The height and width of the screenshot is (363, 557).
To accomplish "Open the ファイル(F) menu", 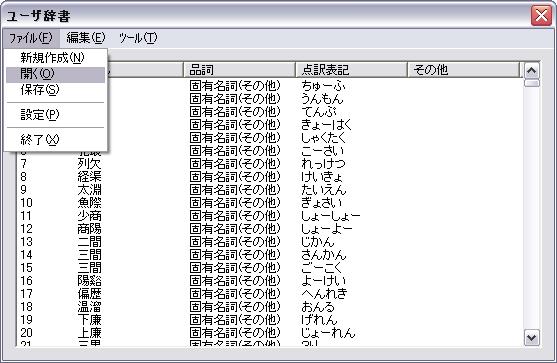I will pyautogui.click(x=31, y=38).
